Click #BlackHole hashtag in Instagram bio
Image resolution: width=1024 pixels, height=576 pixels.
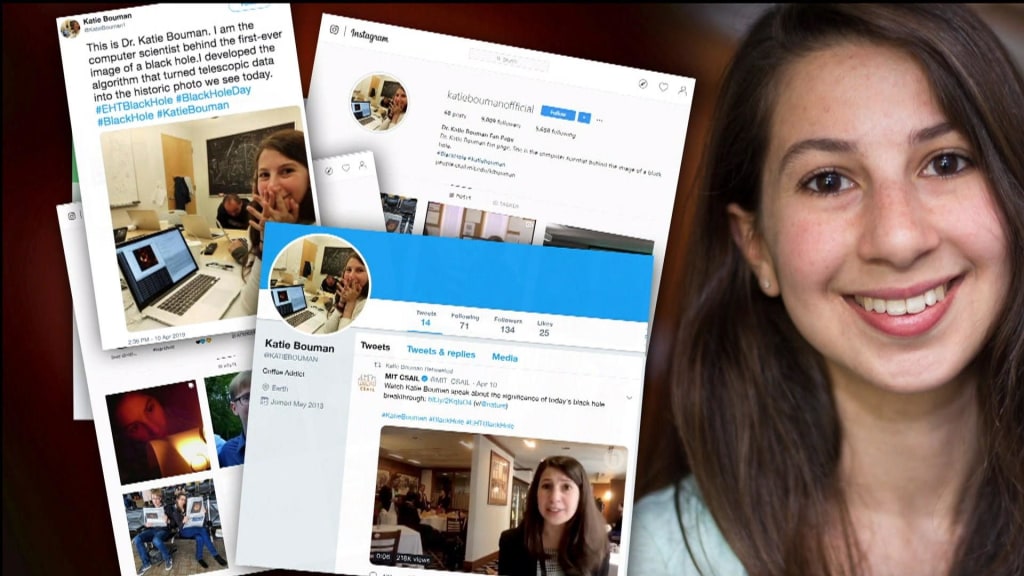coord(451,154)
